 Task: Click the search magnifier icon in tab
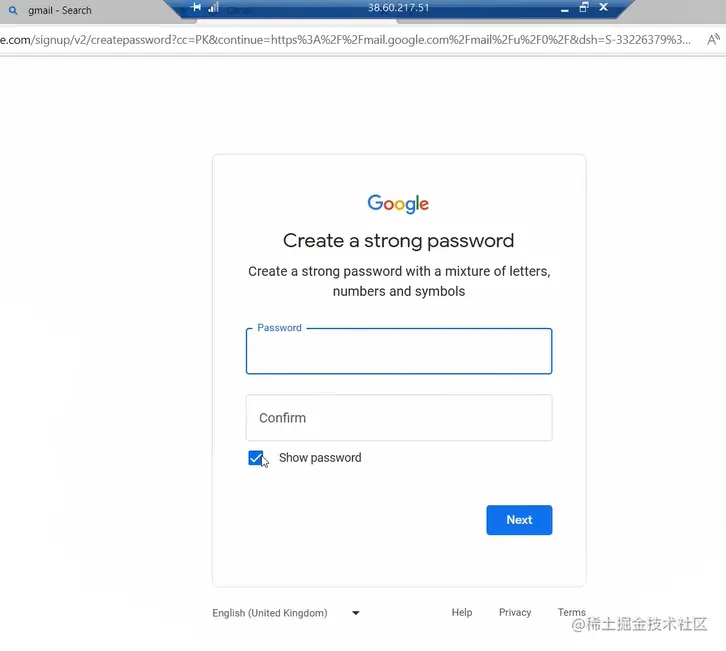13,10
